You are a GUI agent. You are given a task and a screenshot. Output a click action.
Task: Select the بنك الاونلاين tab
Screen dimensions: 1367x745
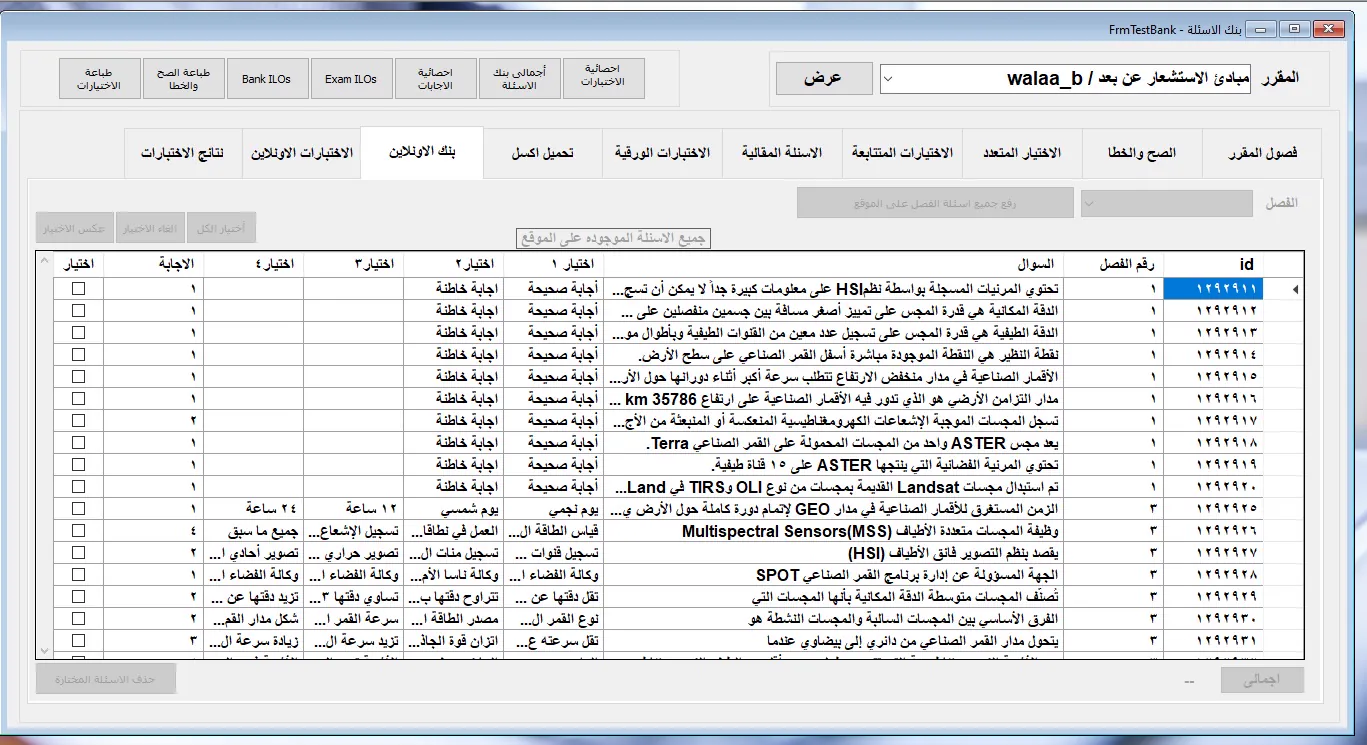[422, 152]
